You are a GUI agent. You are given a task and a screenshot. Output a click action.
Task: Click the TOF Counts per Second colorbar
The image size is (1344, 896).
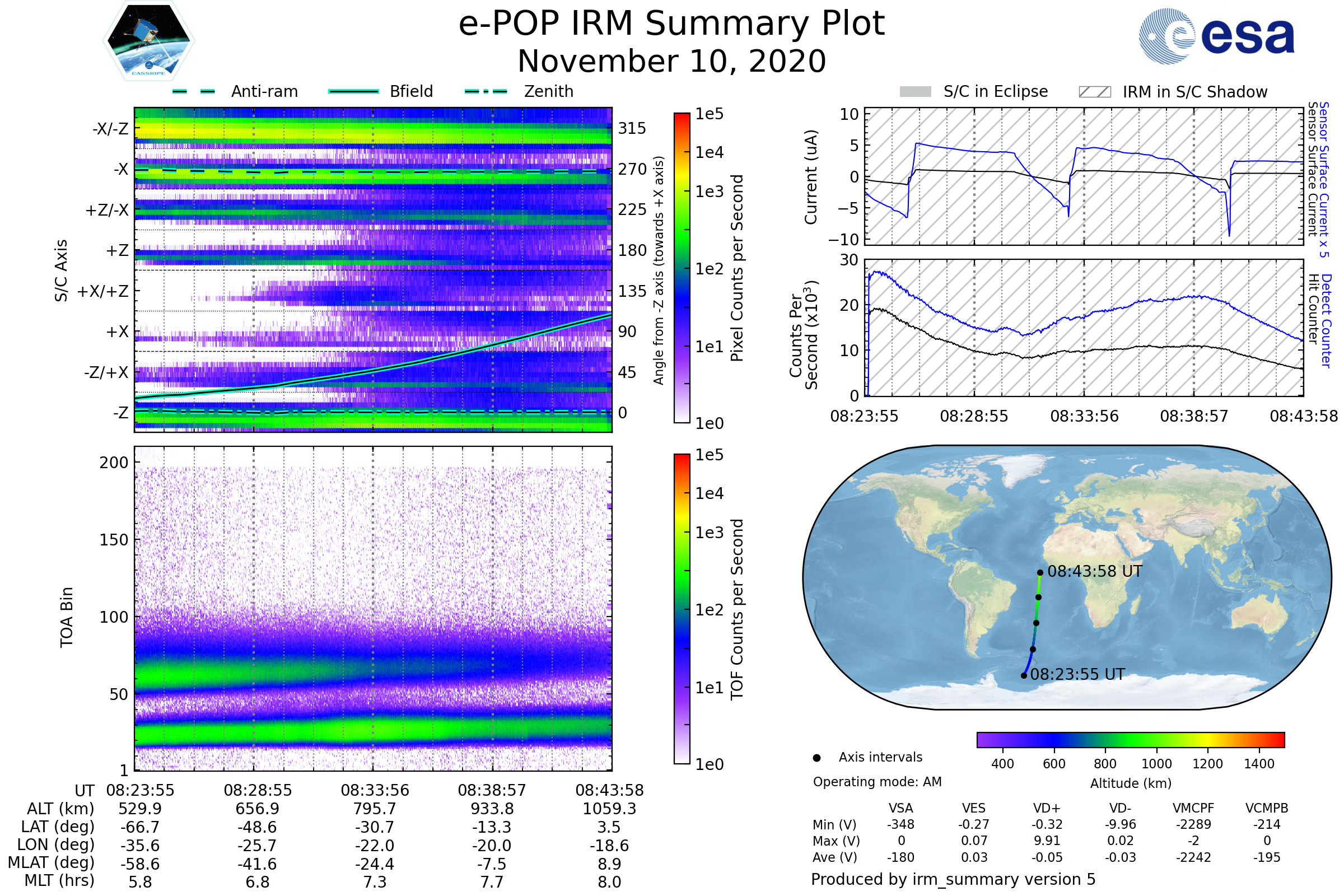click(x=682, y=609)
